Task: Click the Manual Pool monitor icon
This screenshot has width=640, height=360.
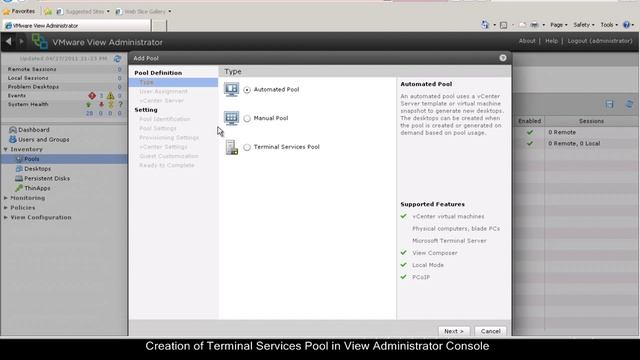Action: coord(231,118)
